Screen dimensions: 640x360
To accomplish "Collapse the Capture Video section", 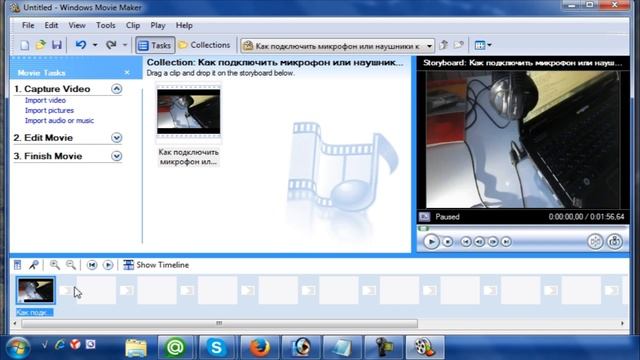I will coord(116,89).
